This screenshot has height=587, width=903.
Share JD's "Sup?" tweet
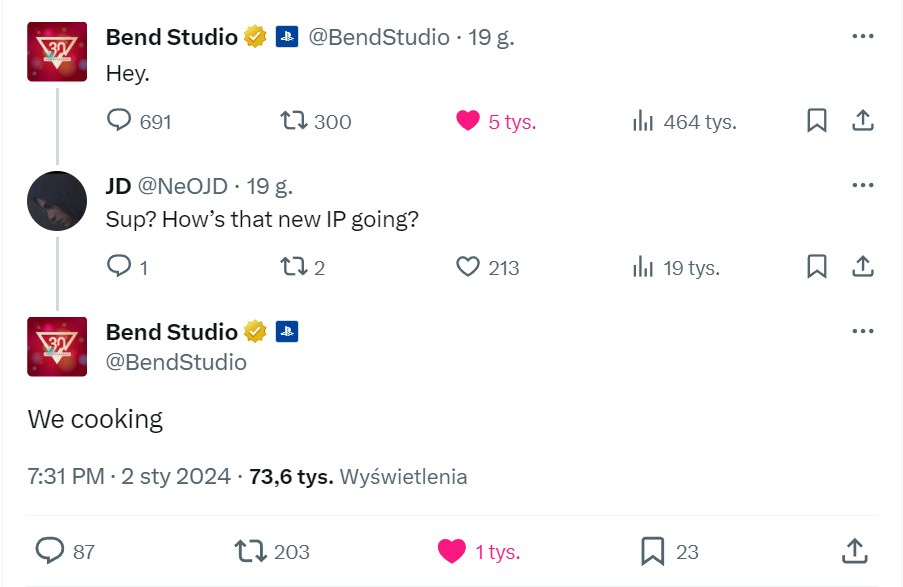pos(863,267)
